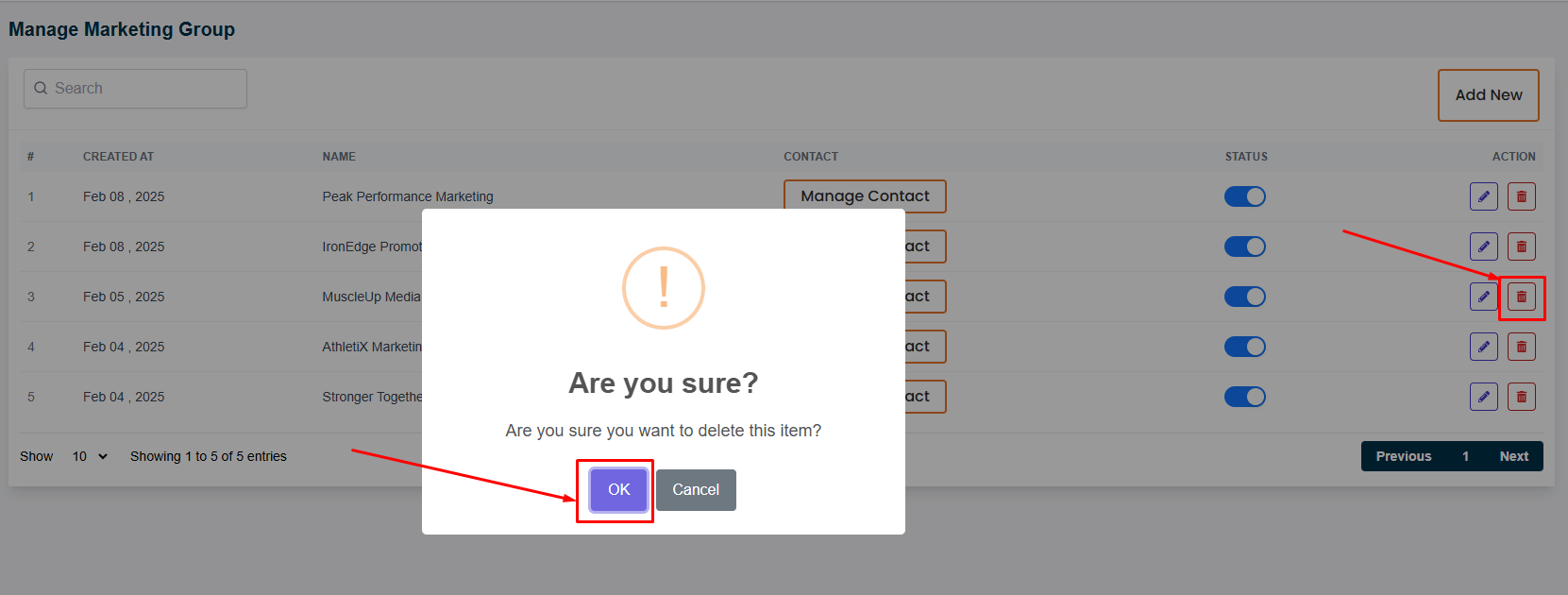This screenshot has height=595, width=1568.
Task: Toggle AthletiX Marketing status switch
Action: (x=1244, y=347)
